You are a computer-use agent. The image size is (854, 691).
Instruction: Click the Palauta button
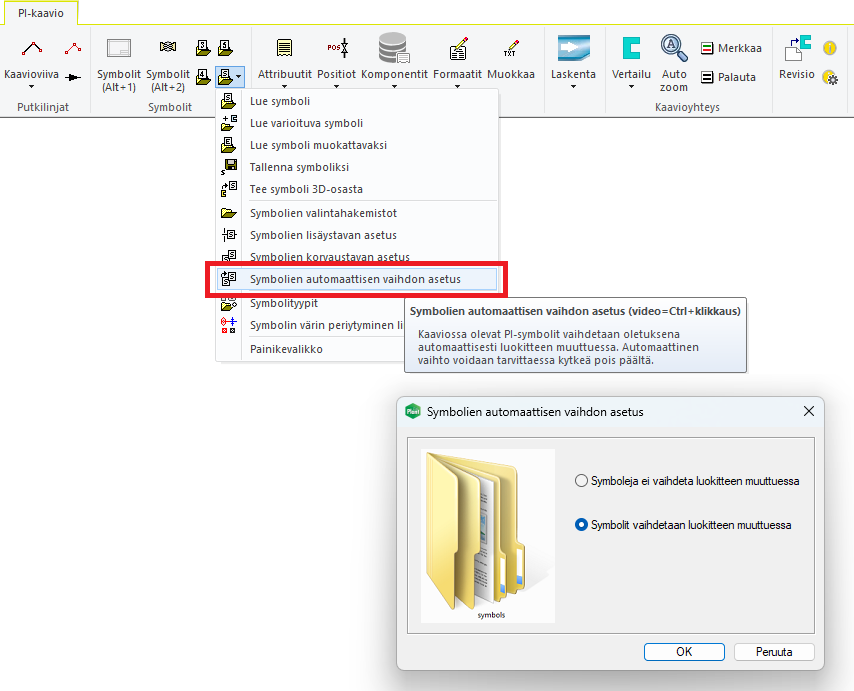pos(728,77)
